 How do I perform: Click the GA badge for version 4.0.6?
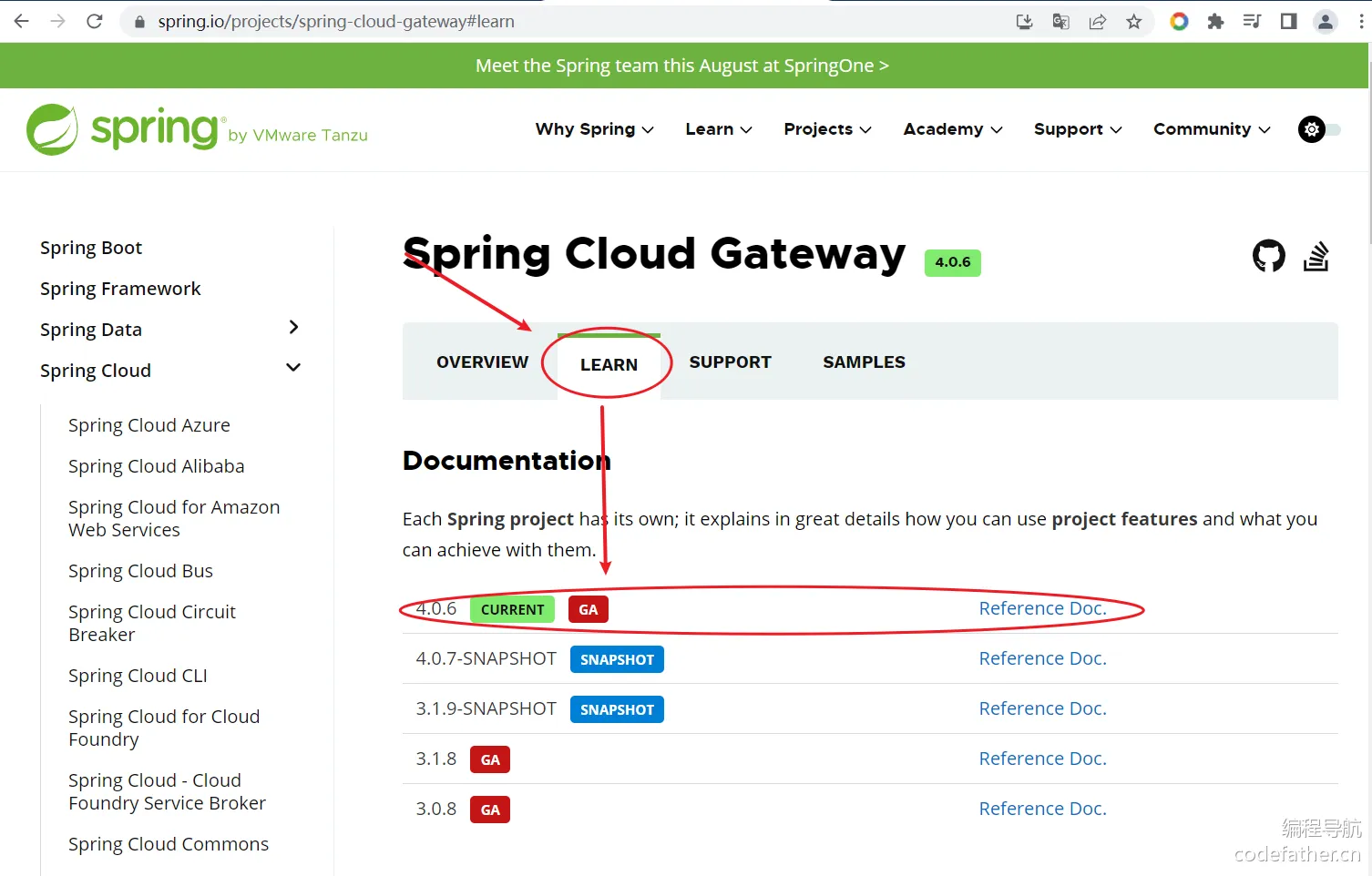[x=589, y=609]
